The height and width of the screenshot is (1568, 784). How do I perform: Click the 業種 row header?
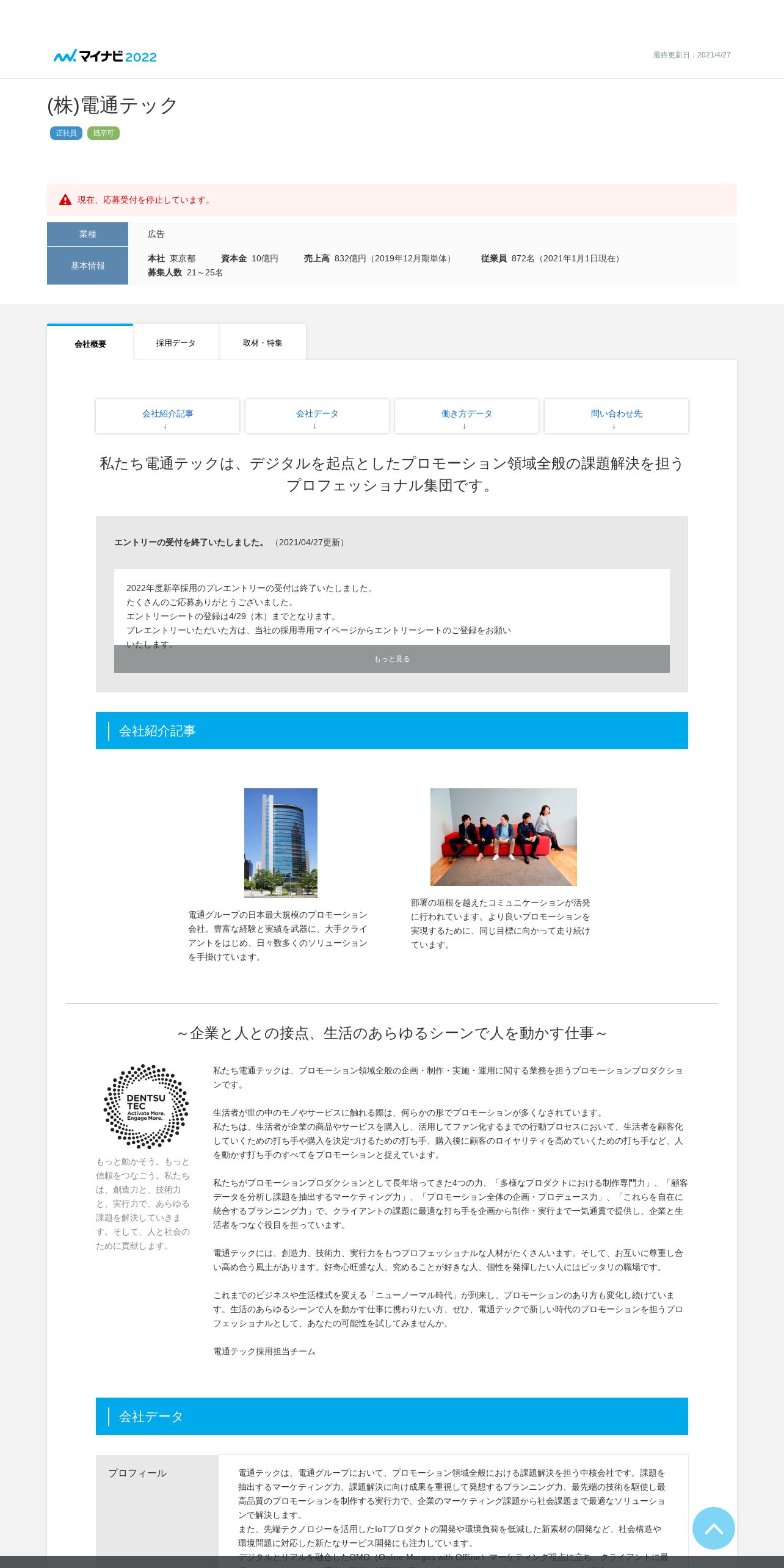click(x=87, y=234)
